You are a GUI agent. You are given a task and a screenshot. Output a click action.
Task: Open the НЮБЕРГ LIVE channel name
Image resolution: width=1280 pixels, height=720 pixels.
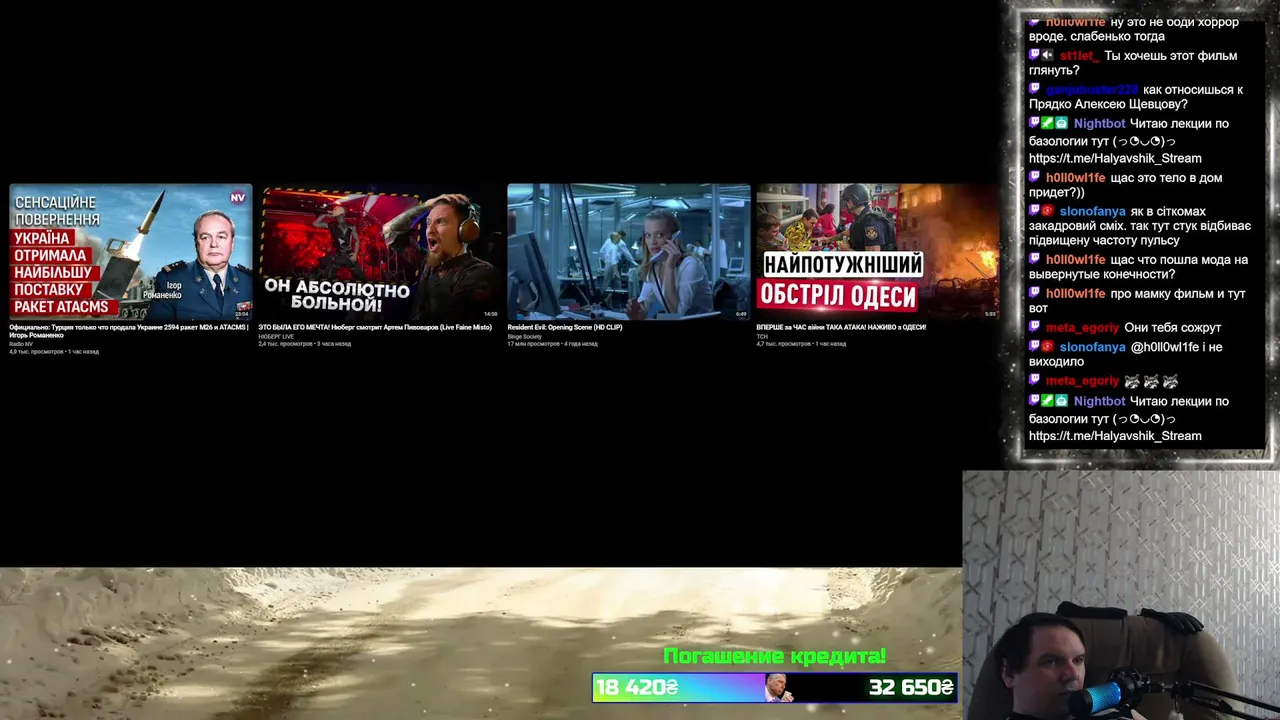pyautogui.click(x=276, y=336)
